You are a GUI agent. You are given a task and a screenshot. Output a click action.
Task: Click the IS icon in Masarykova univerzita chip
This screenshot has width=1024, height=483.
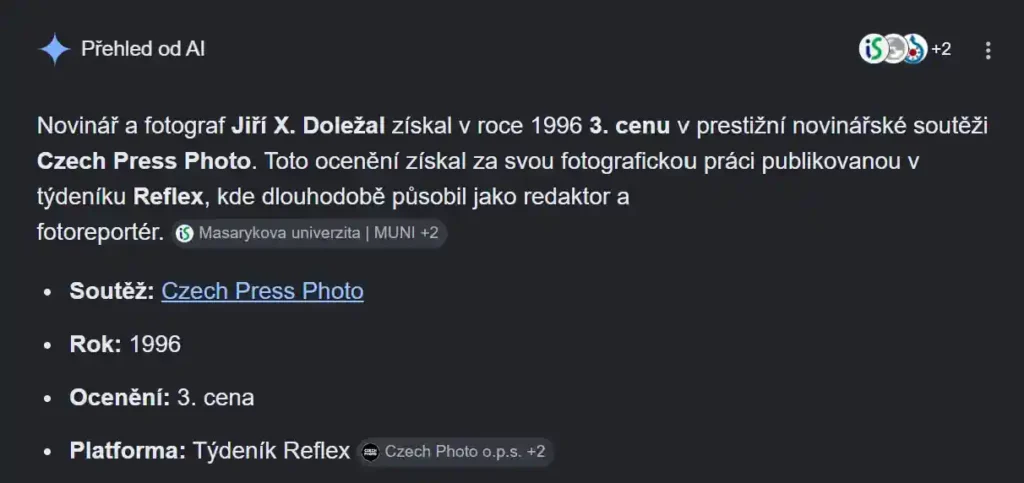coord(185,233)
